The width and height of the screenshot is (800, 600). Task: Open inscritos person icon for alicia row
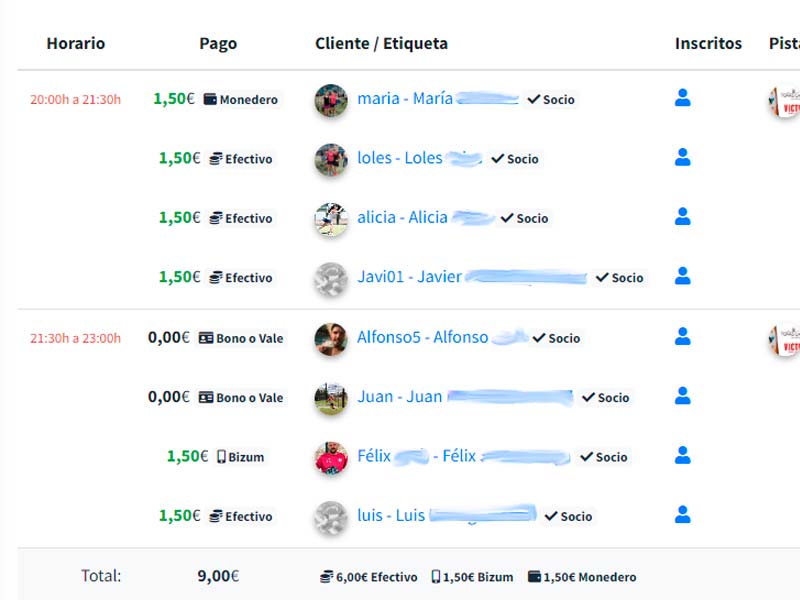(x=682, y=216)
